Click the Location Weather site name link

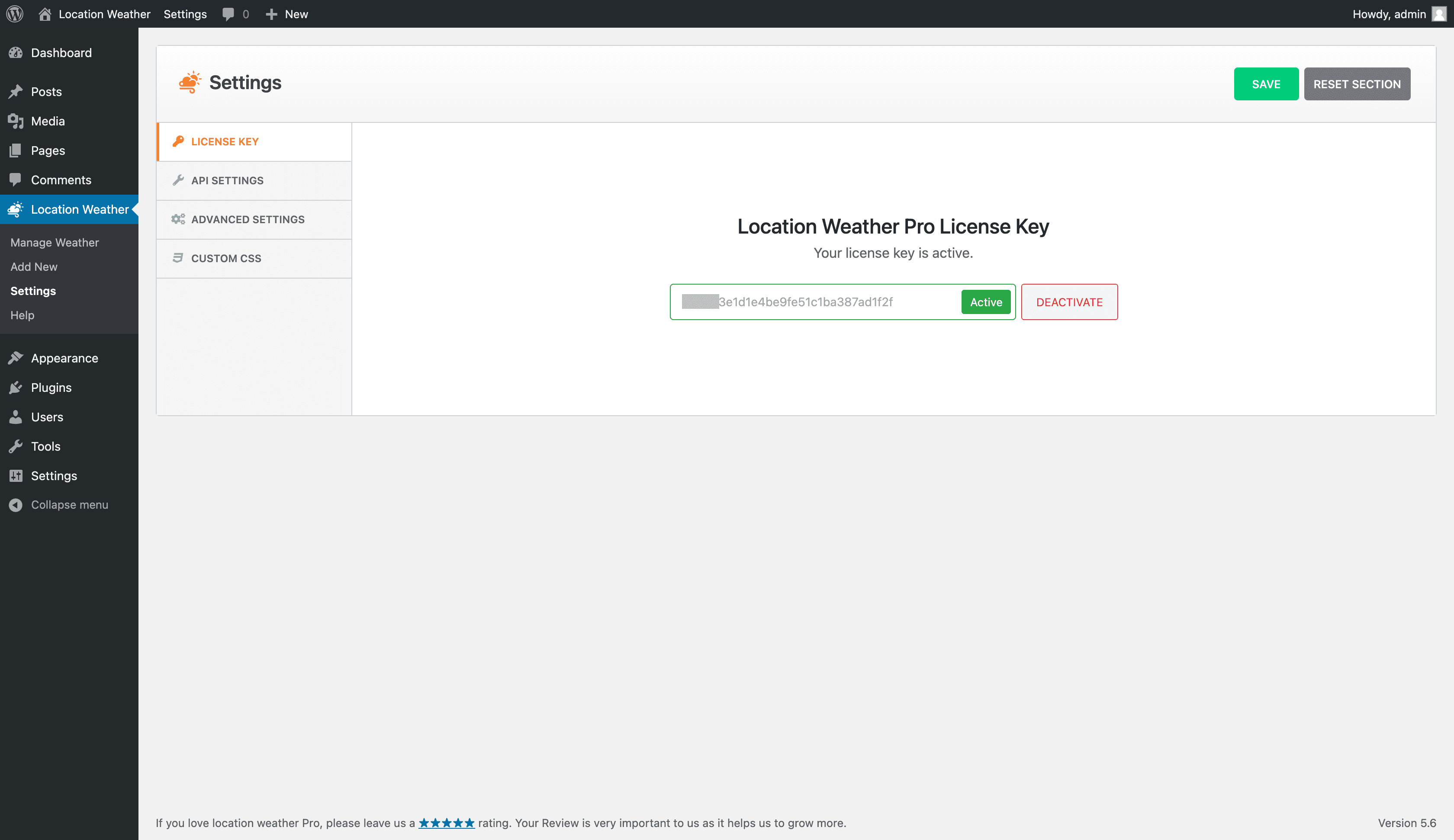click(x=104, y=14)
